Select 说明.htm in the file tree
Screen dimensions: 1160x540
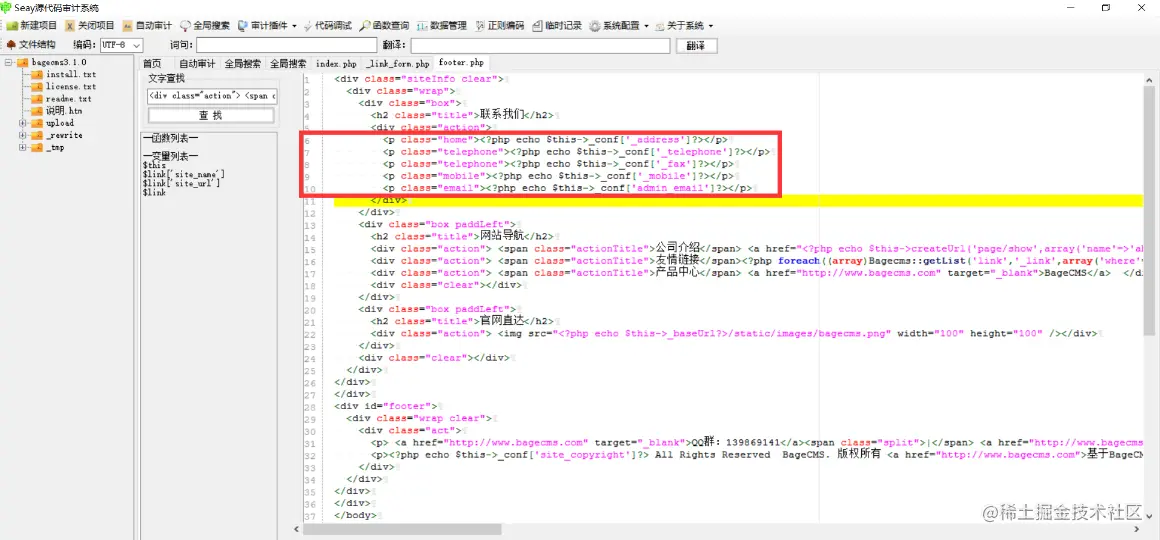point(64,111)
